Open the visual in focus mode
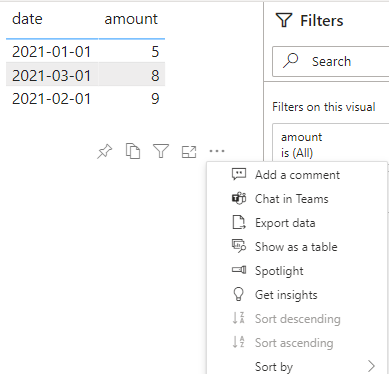The image size is (389, 374). [189, 152]
